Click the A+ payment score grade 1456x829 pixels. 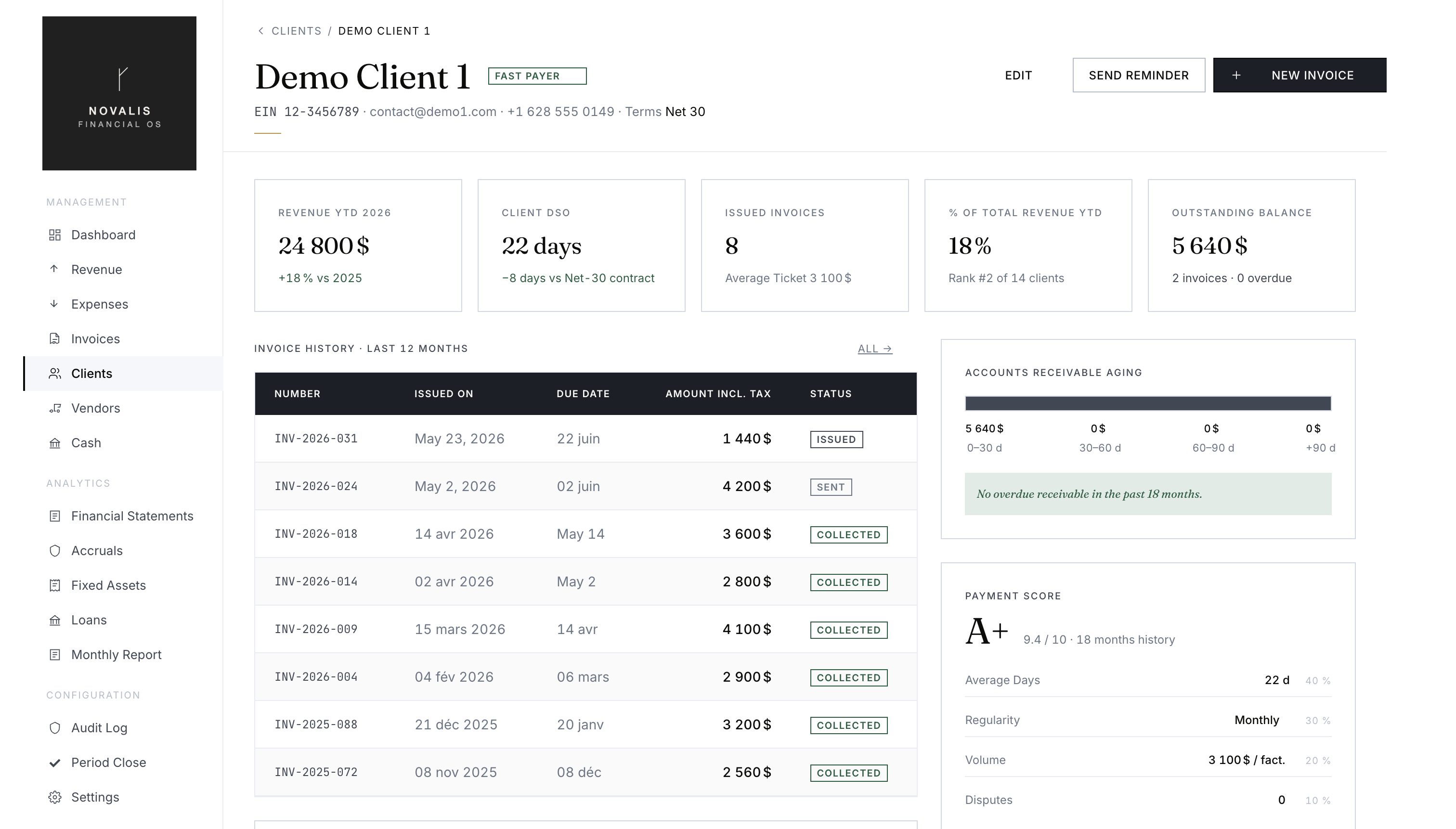click(x=986, y=631)
